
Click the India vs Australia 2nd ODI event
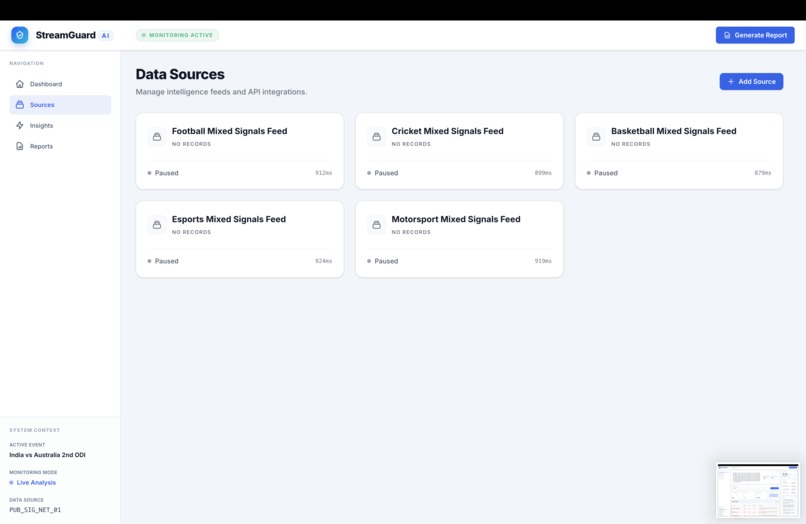(x=47, y=455)
